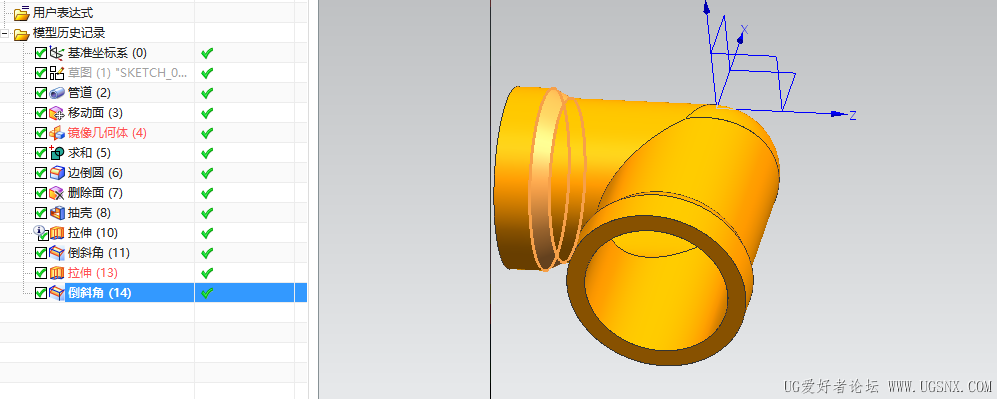Select the 管道 (2) feature
997x399 pixels.
tap(89, 93)
